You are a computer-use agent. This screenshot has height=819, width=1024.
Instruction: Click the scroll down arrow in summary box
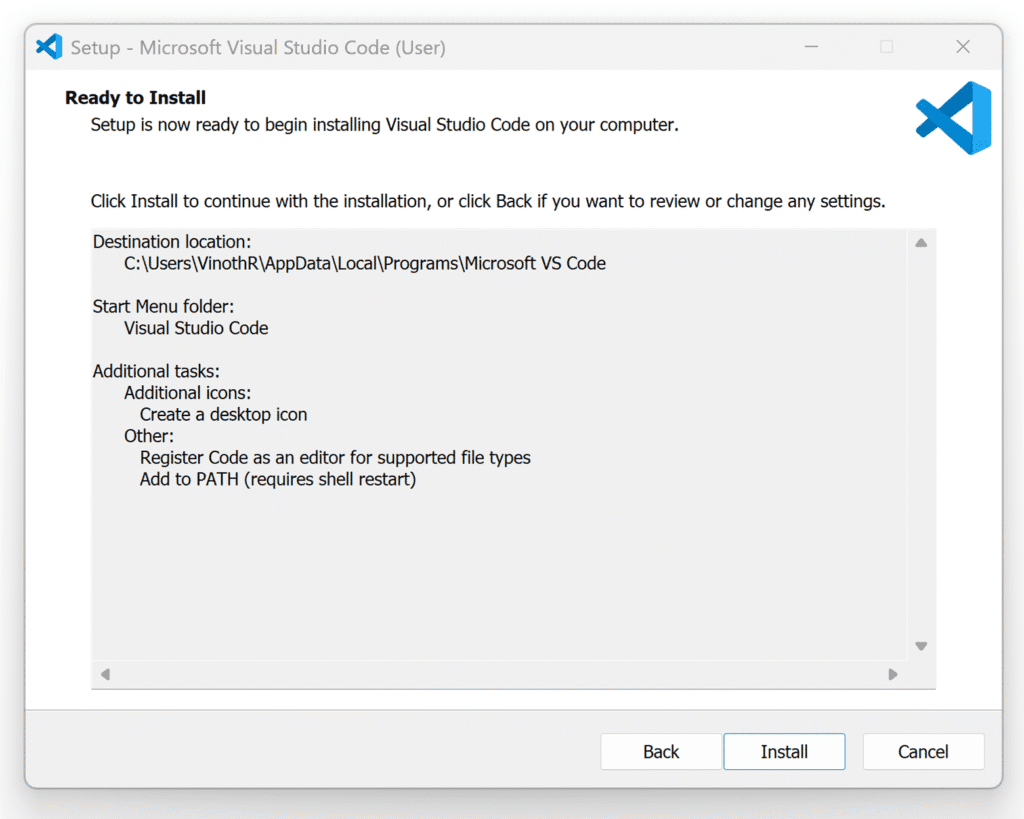click(921, 646)
